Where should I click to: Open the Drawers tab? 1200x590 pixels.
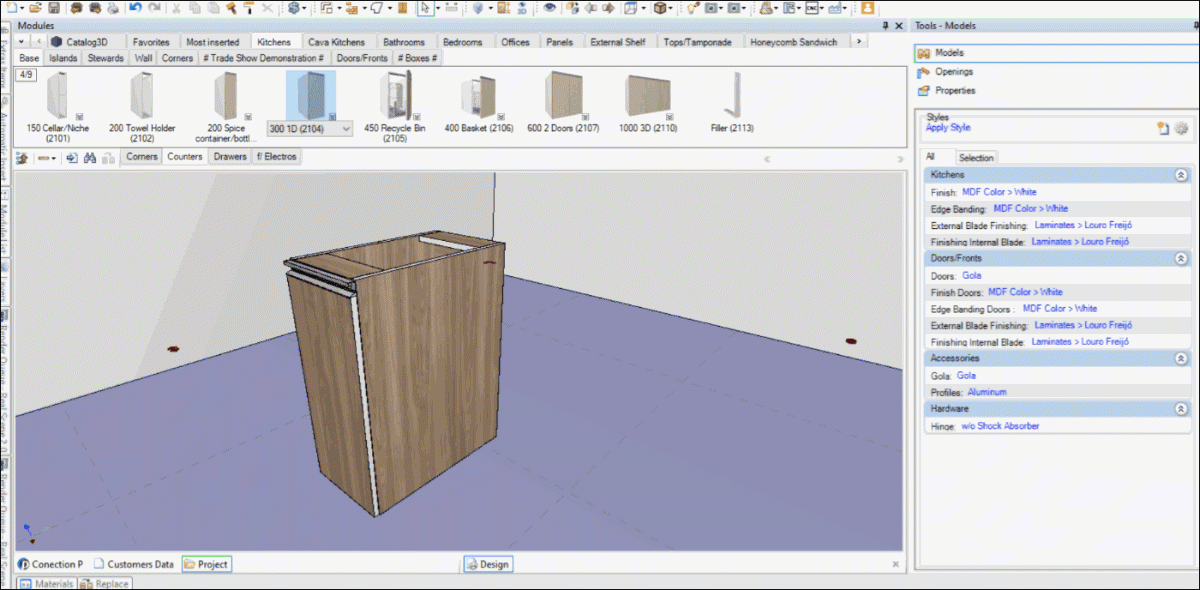(230, 157)
